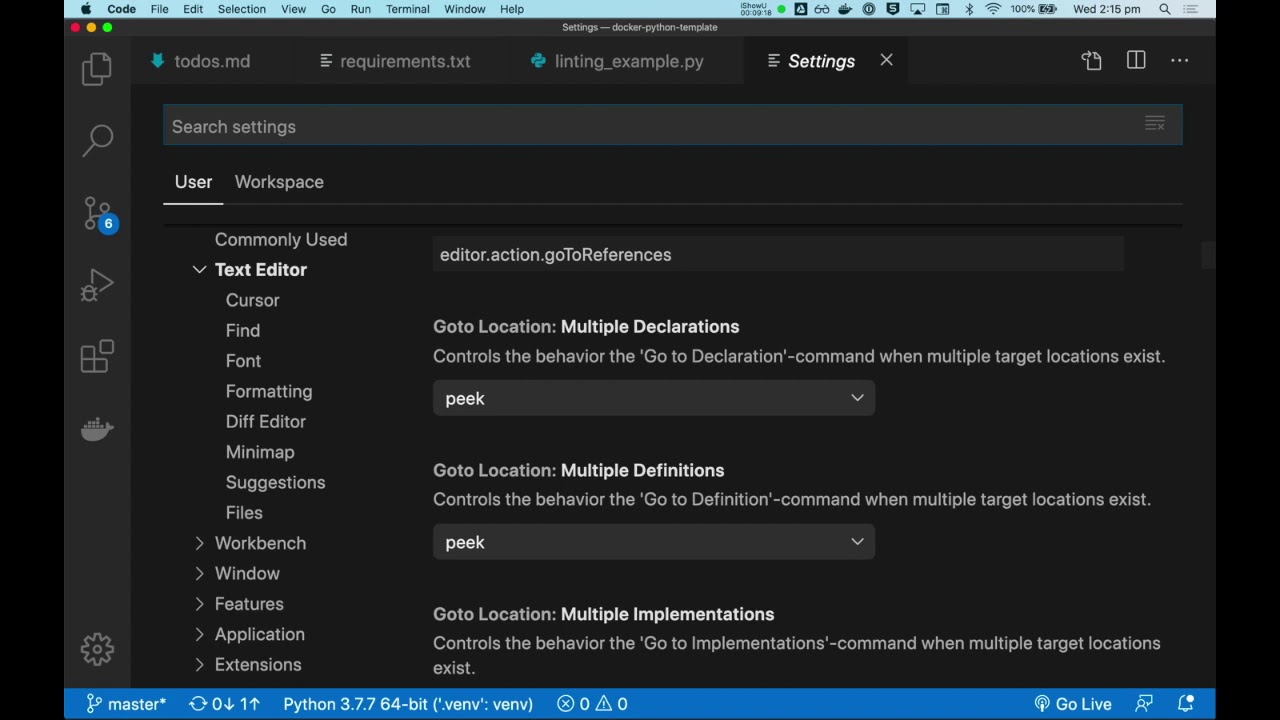Click the Bluetooth icon in menu bar

tap(968, 9)
